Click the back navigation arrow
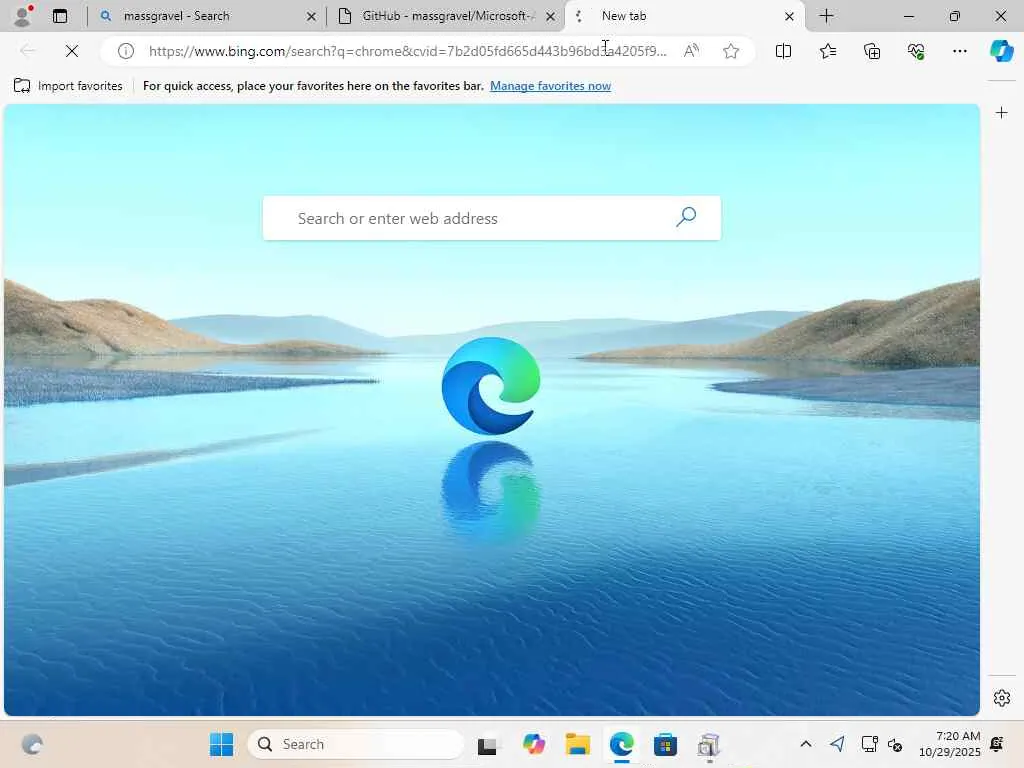1024x768 pixels. (28, 50)
